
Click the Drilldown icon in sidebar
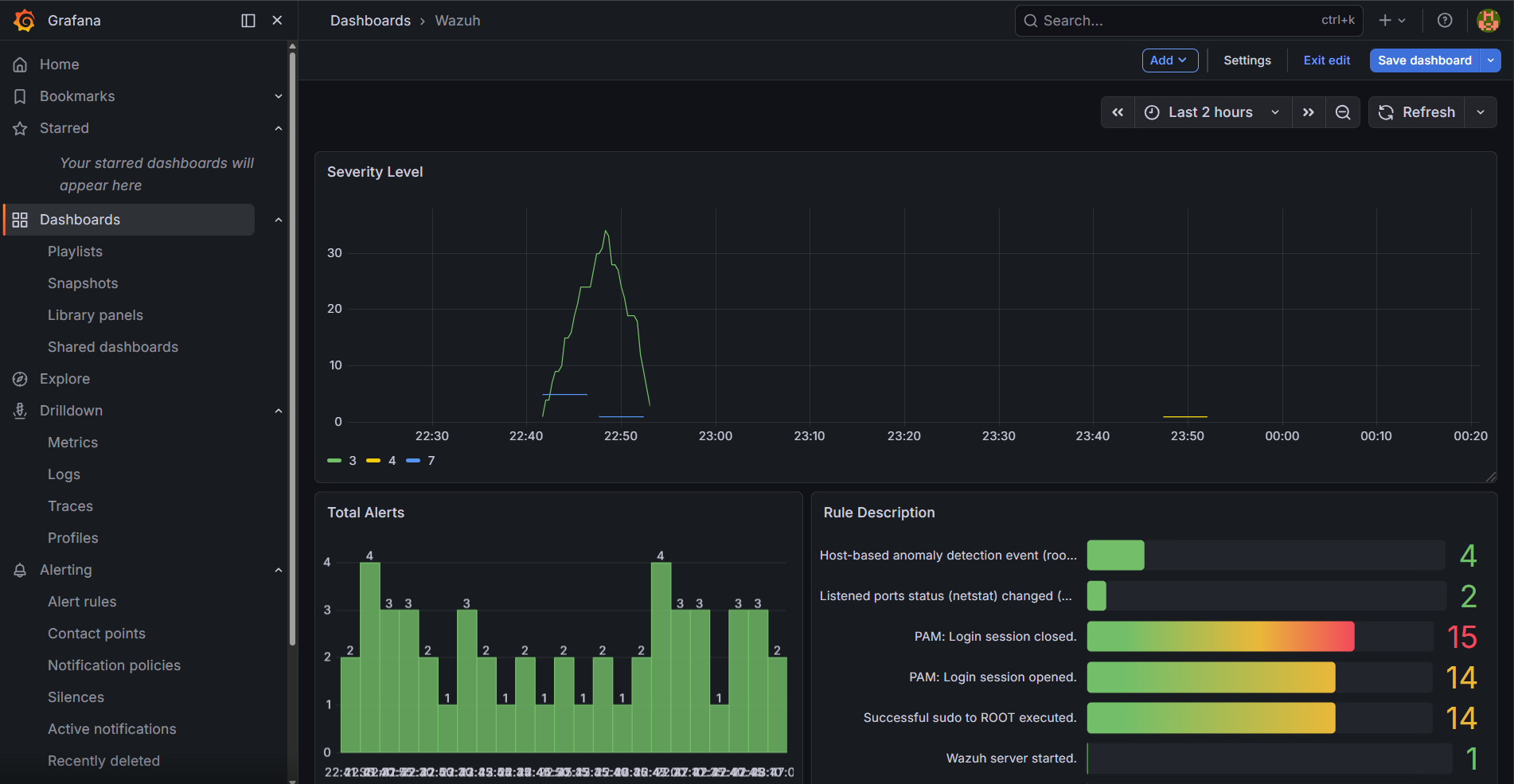pyautogui.click(x=20, y=411)
